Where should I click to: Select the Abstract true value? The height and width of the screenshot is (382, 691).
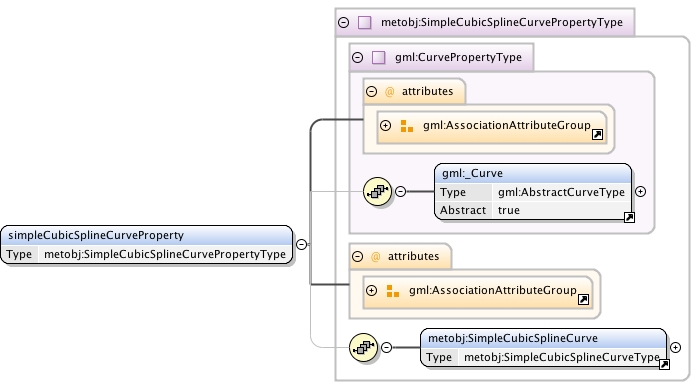coord(509,210)
